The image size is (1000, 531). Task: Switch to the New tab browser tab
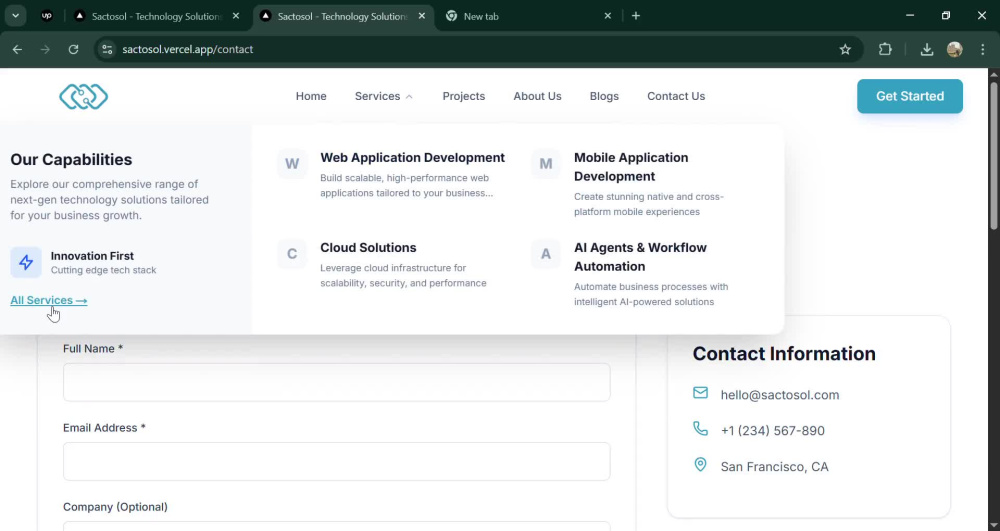pyautogui.click(x=529, y=16)
